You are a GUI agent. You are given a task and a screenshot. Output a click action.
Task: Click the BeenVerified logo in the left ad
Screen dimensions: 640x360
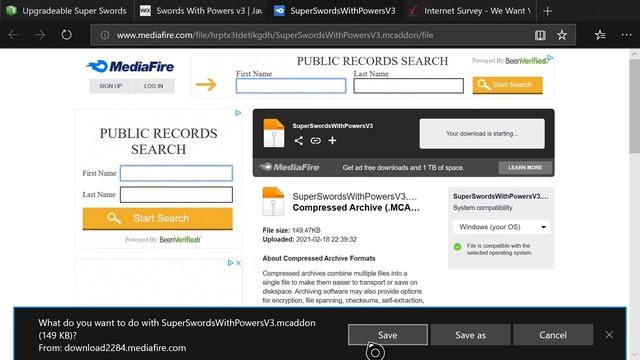click(180, 240)
